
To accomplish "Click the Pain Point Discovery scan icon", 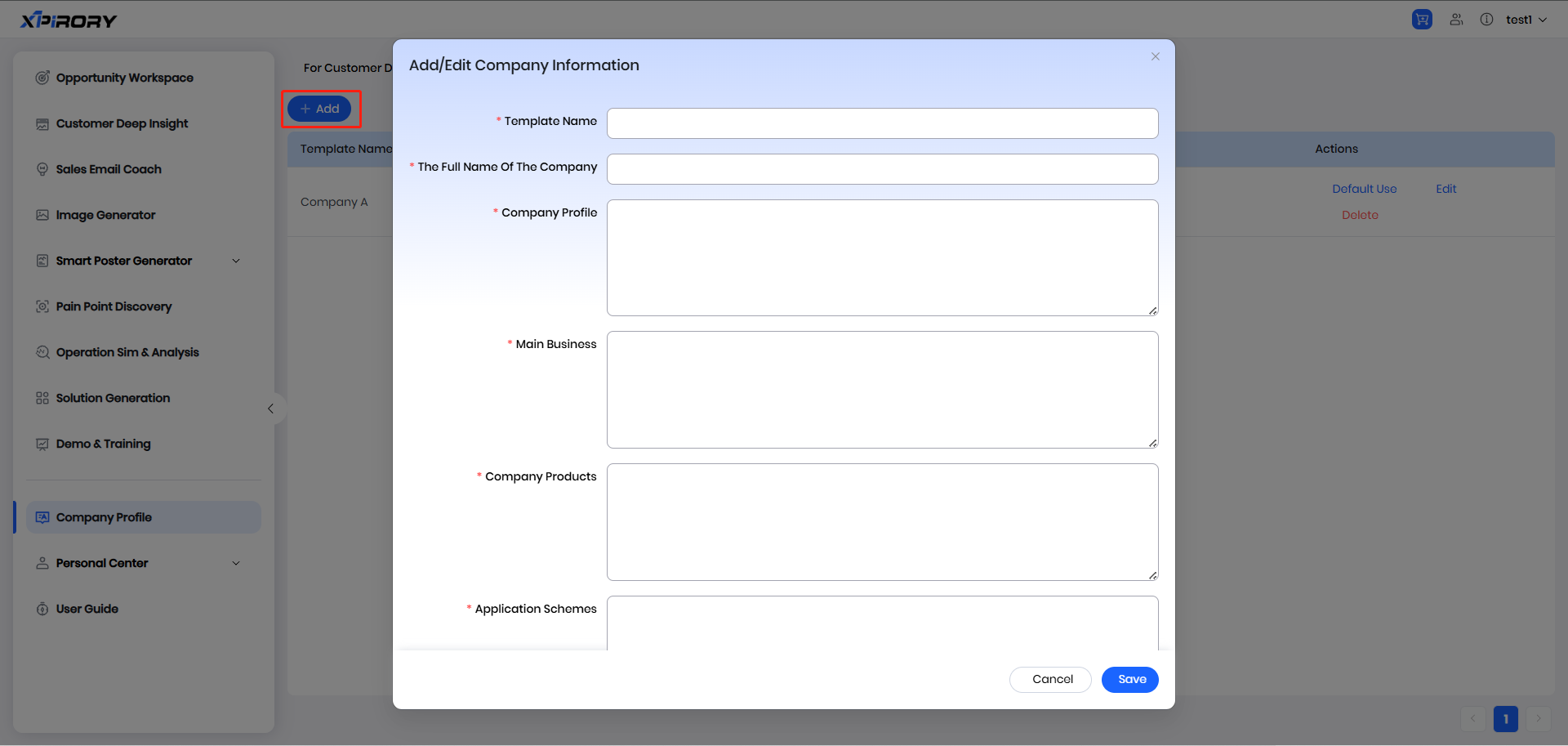I will click(42, 306).
